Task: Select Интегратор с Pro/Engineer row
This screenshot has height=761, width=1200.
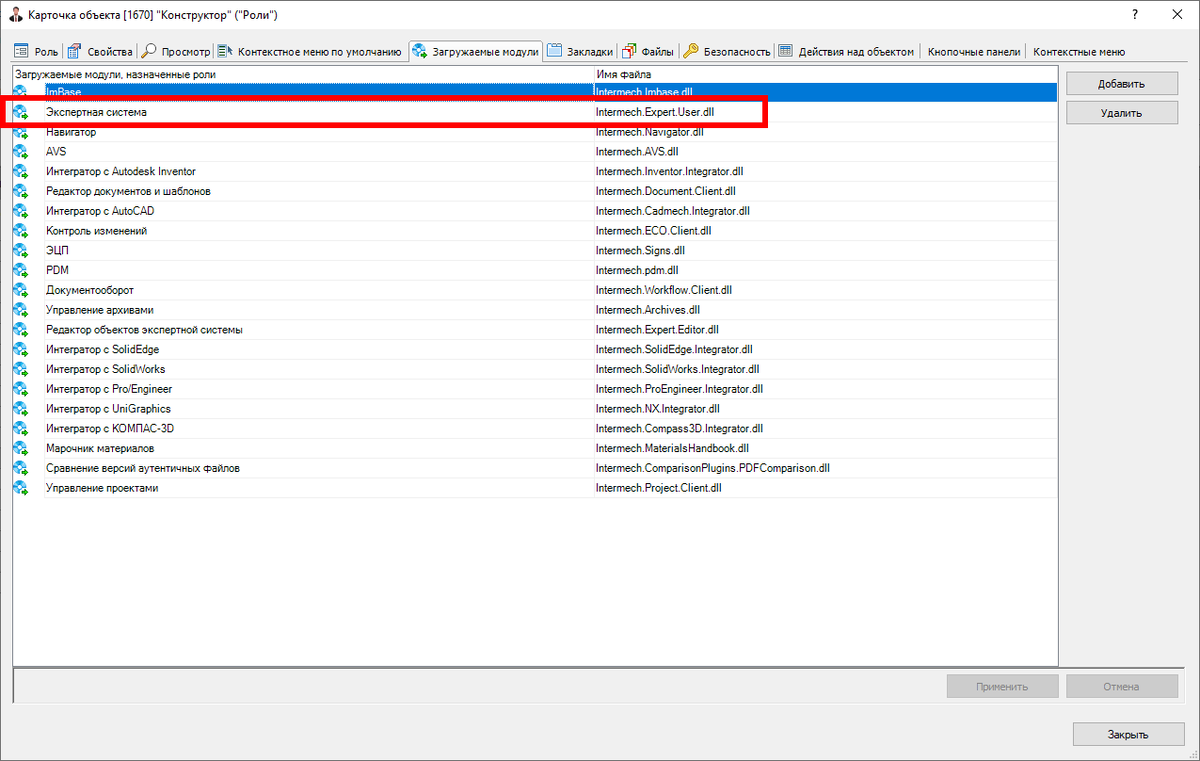Action: pos(535,389)
